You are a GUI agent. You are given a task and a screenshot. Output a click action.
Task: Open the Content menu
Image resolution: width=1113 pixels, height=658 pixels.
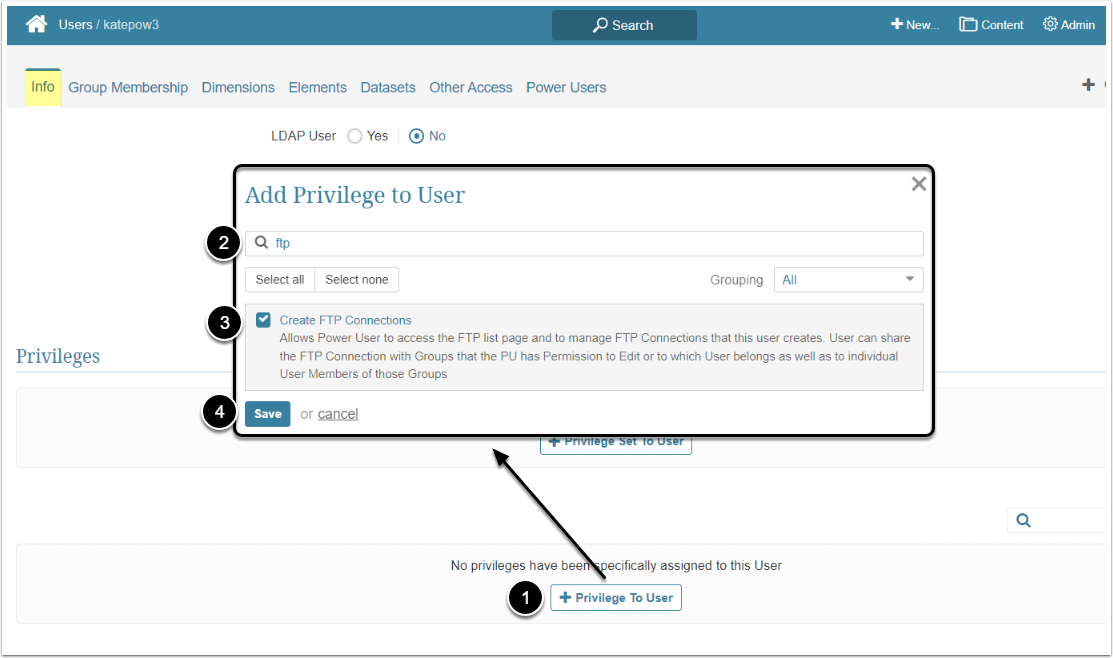pos(991,25)
